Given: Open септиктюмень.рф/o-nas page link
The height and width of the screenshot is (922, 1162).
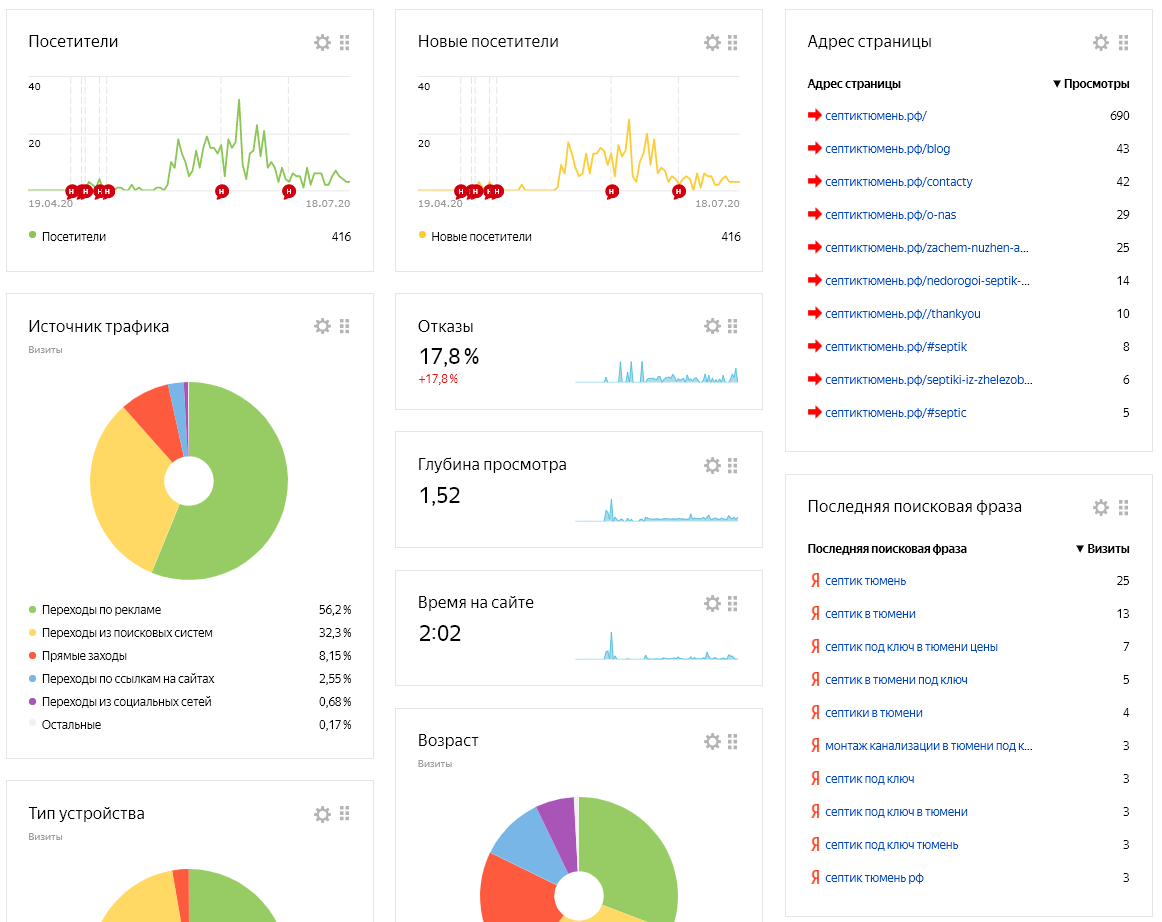Looking at the screenshot, I should pos(891,215).
